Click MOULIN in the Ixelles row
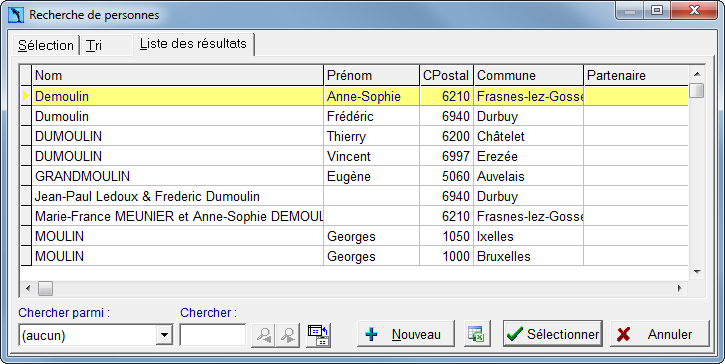 pyautogui.click(x=178, y=236)
